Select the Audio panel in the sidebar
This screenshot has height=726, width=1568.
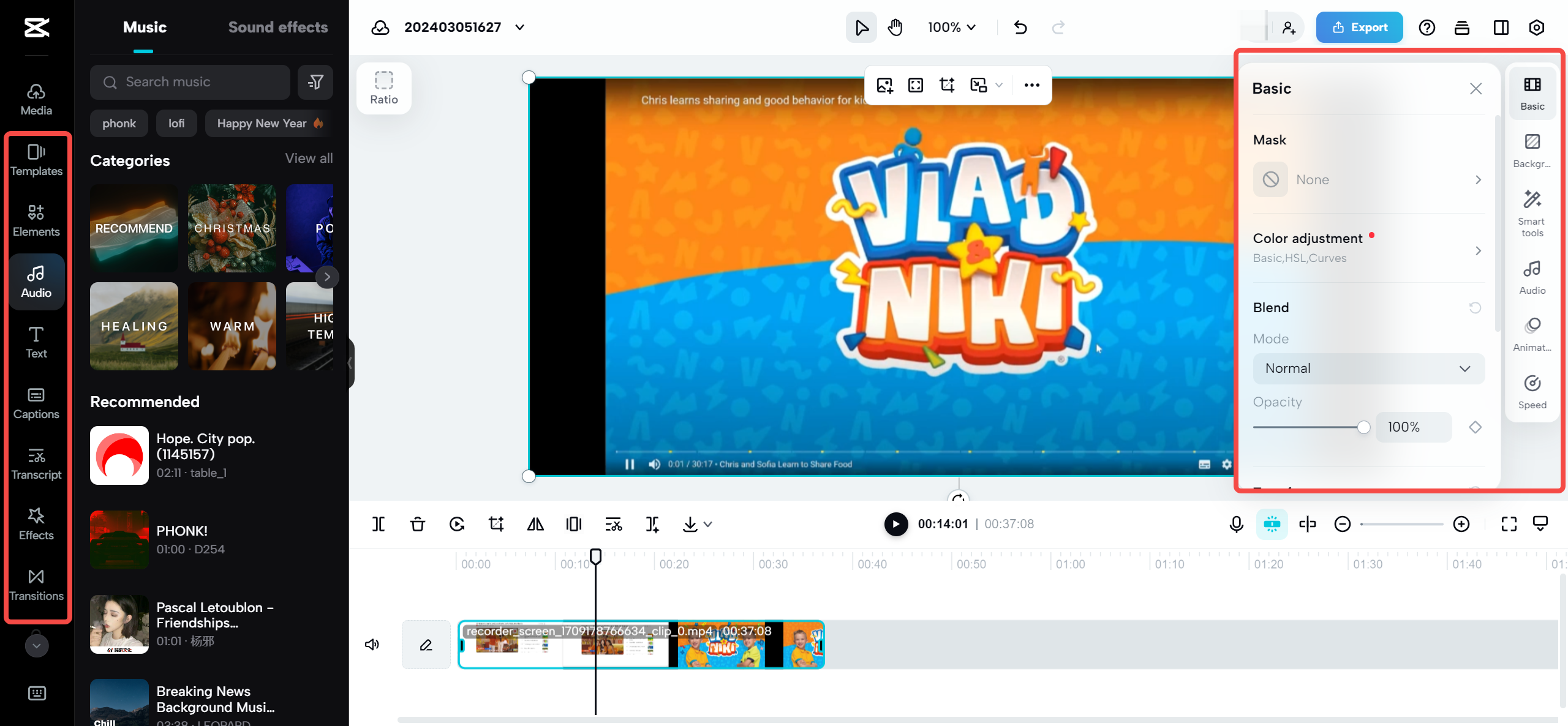click(x=36, y=281)
